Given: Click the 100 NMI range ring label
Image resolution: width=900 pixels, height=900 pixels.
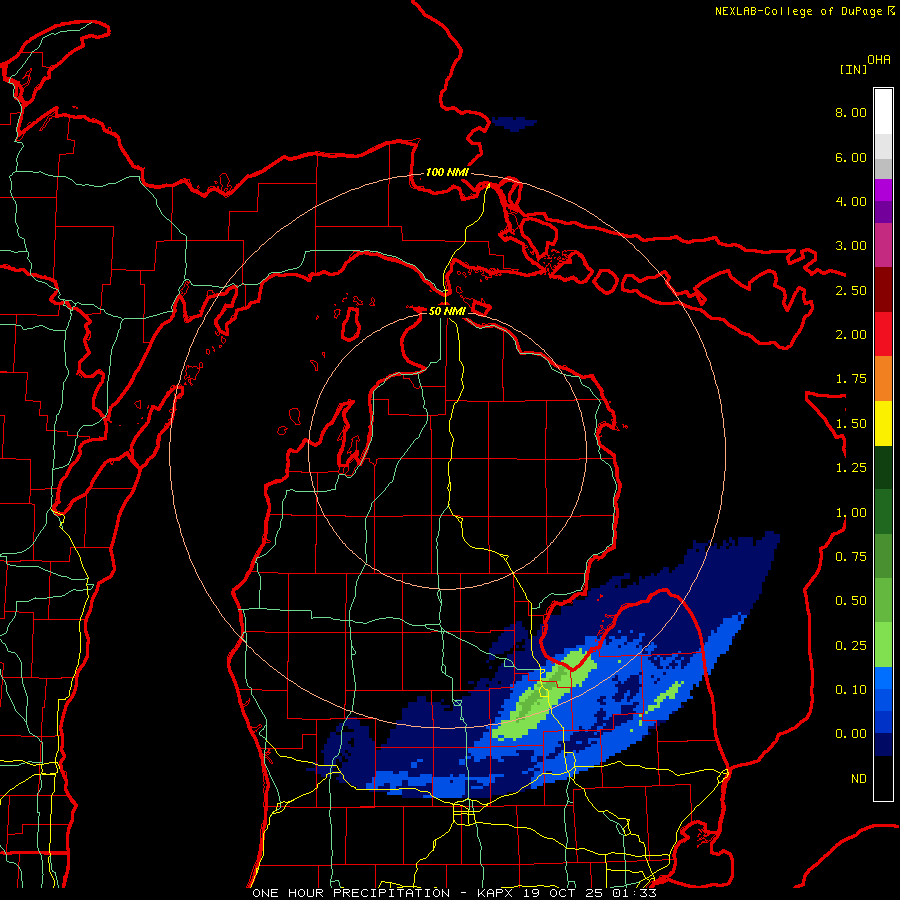Looking at the screenshot, I should (x=447, y=172).
